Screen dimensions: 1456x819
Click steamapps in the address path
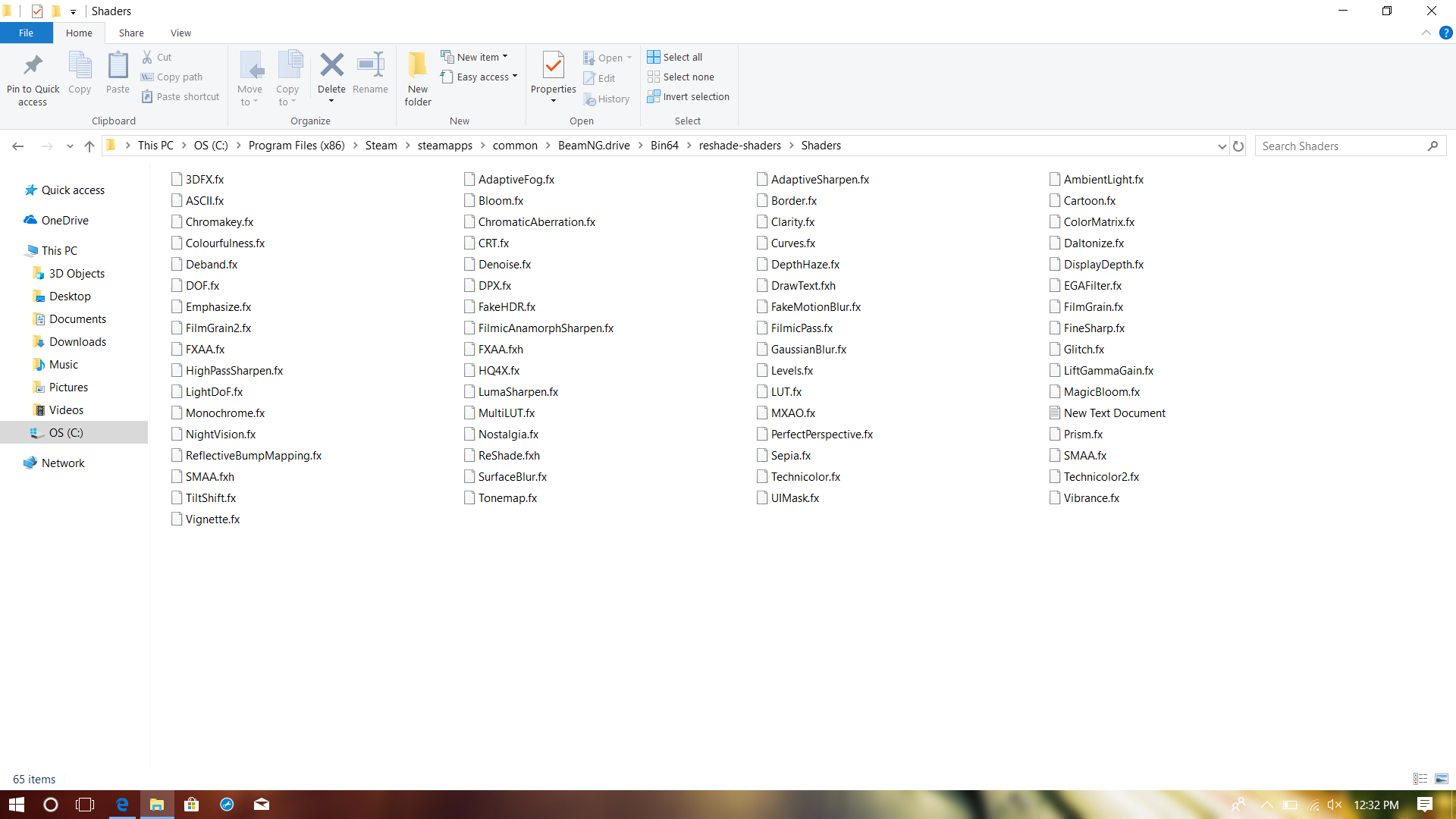[x=445, y=146]
